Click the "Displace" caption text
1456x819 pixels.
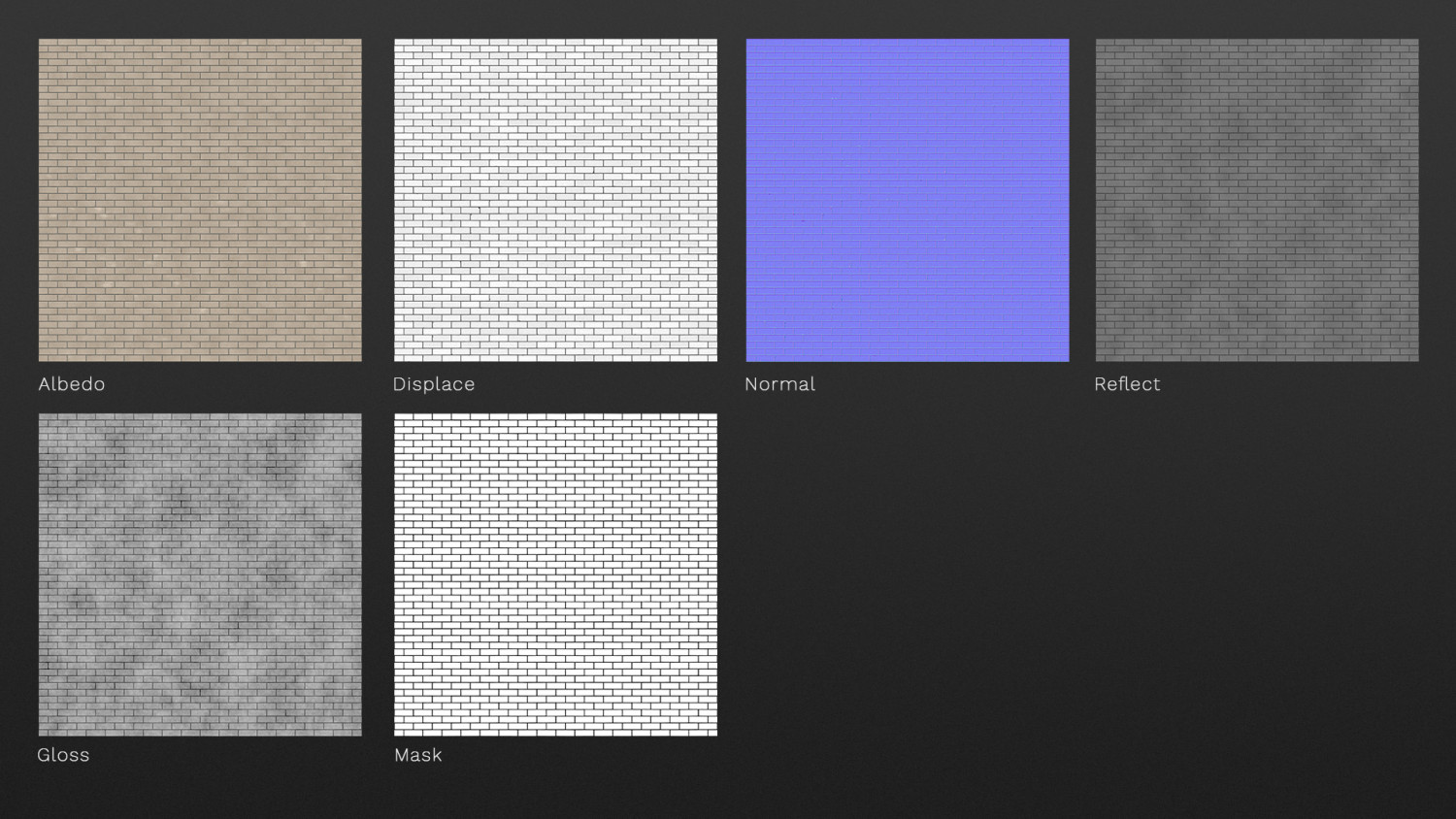(434, 384)
